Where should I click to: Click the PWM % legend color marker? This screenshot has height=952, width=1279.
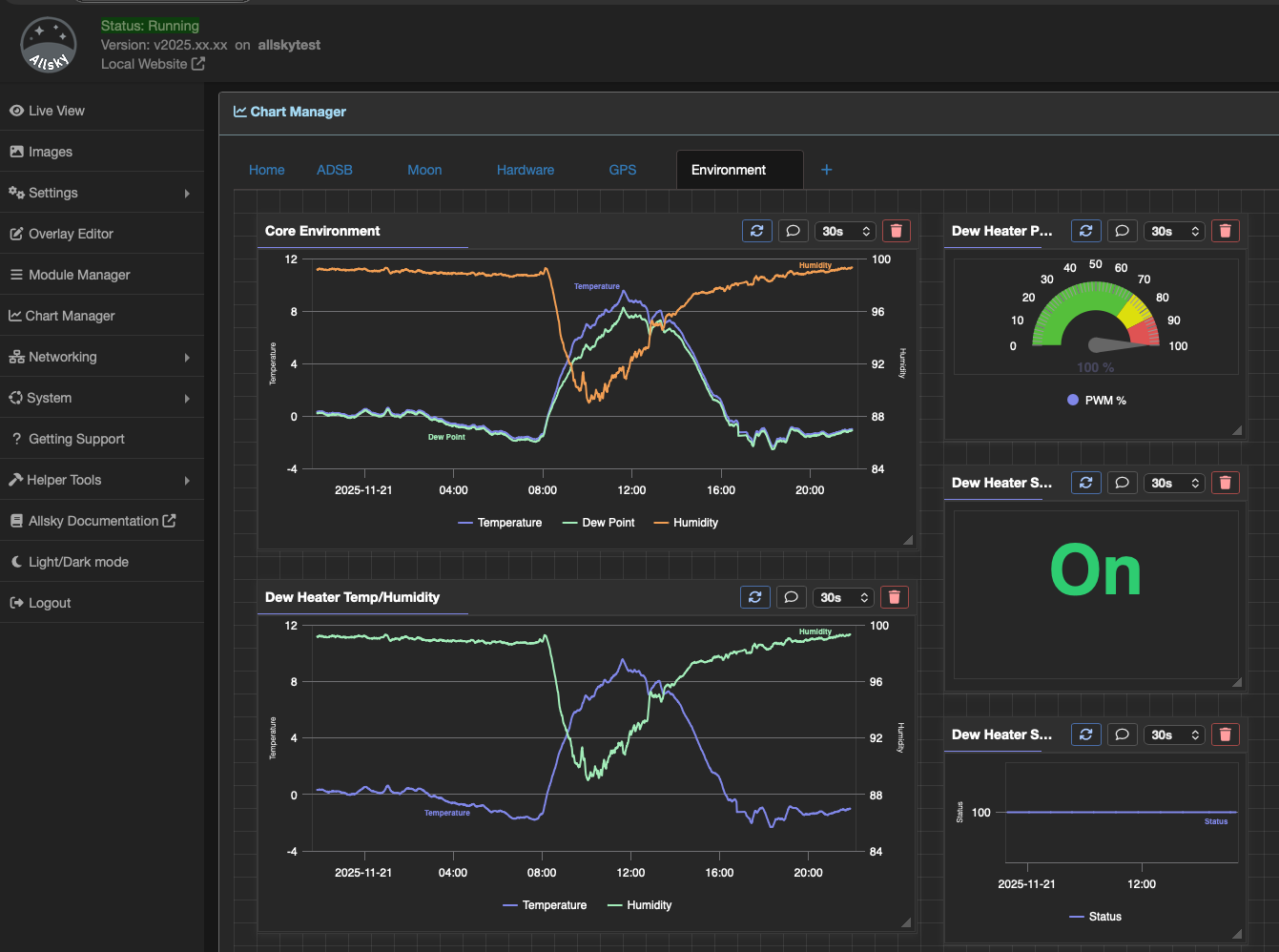point(1073,400)
